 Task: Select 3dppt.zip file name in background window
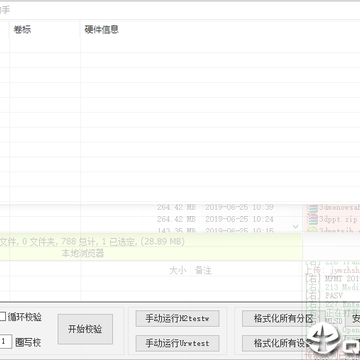[338, 219]
